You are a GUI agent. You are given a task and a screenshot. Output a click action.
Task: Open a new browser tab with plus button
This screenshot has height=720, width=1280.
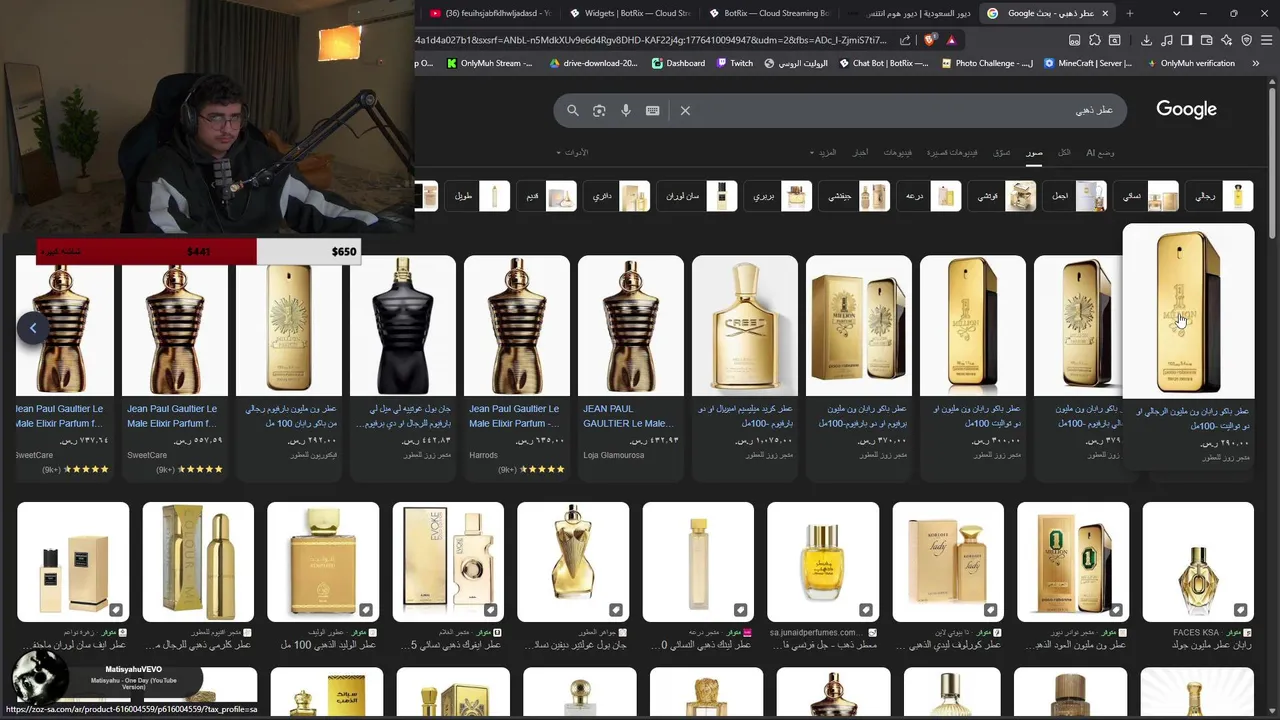pos(1129,13)
